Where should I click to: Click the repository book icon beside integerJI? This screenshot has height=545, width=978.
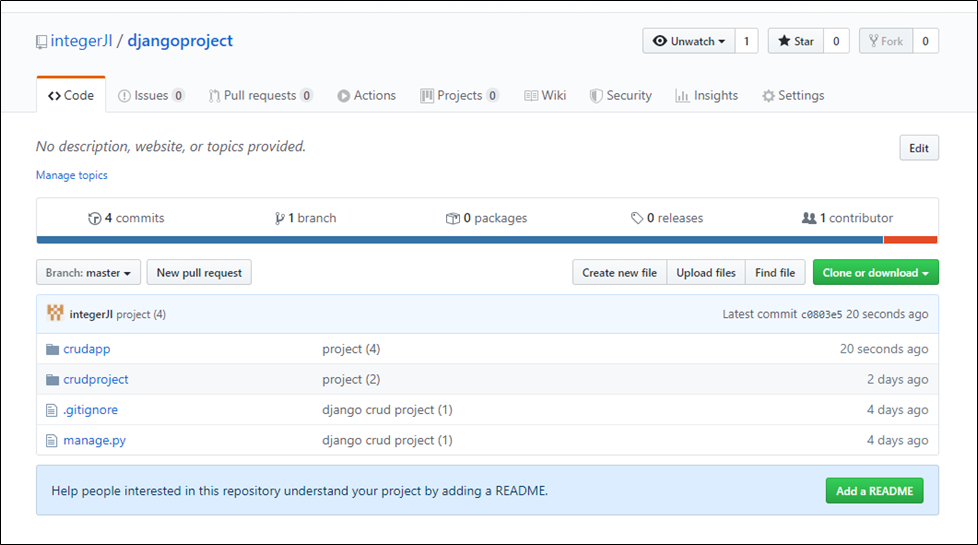click(x=41, y=42)
